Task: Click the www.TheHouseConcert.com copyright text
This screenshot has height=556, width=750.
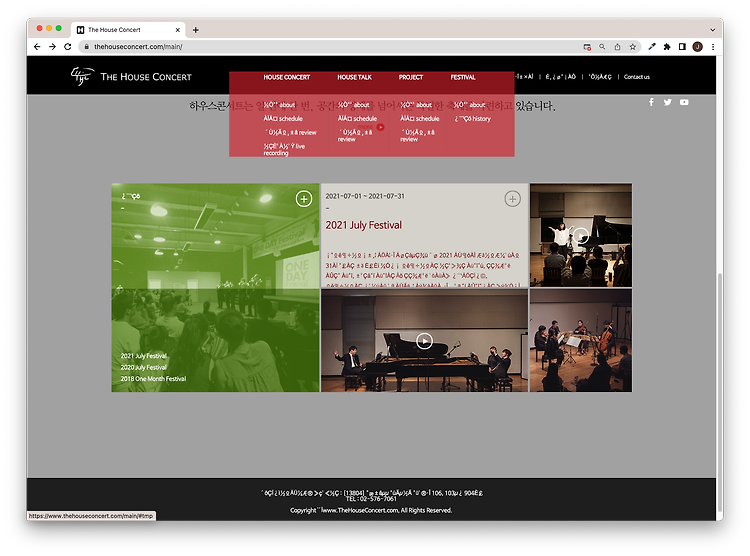Action: pos(371,511)
